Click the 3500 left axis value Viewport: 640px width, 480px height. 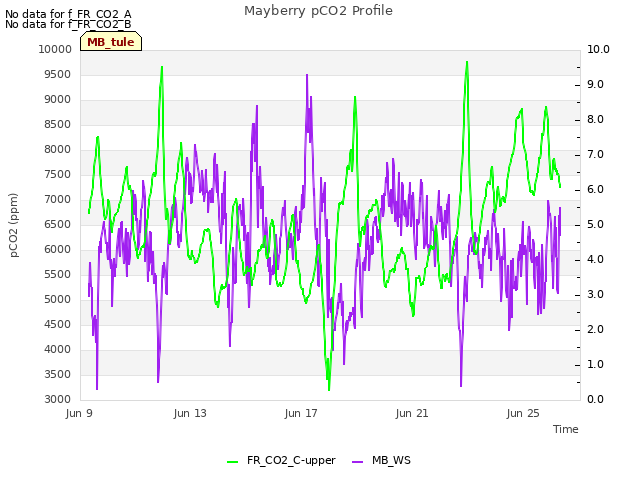click(58, 375)
